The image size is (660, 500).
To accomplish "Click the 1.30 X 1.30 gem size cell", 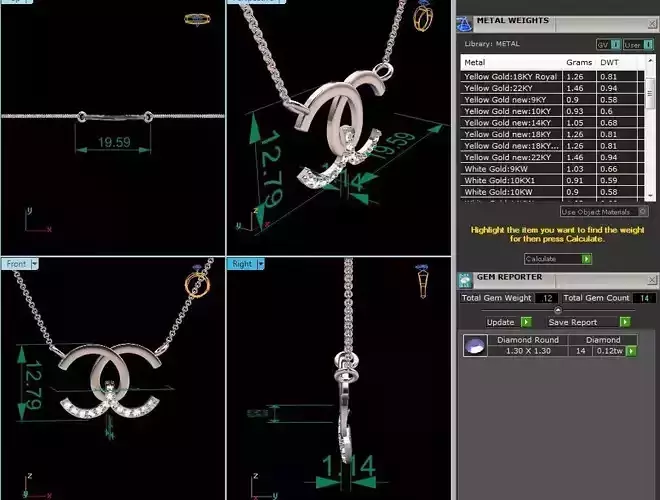I will tap(528, 351).
